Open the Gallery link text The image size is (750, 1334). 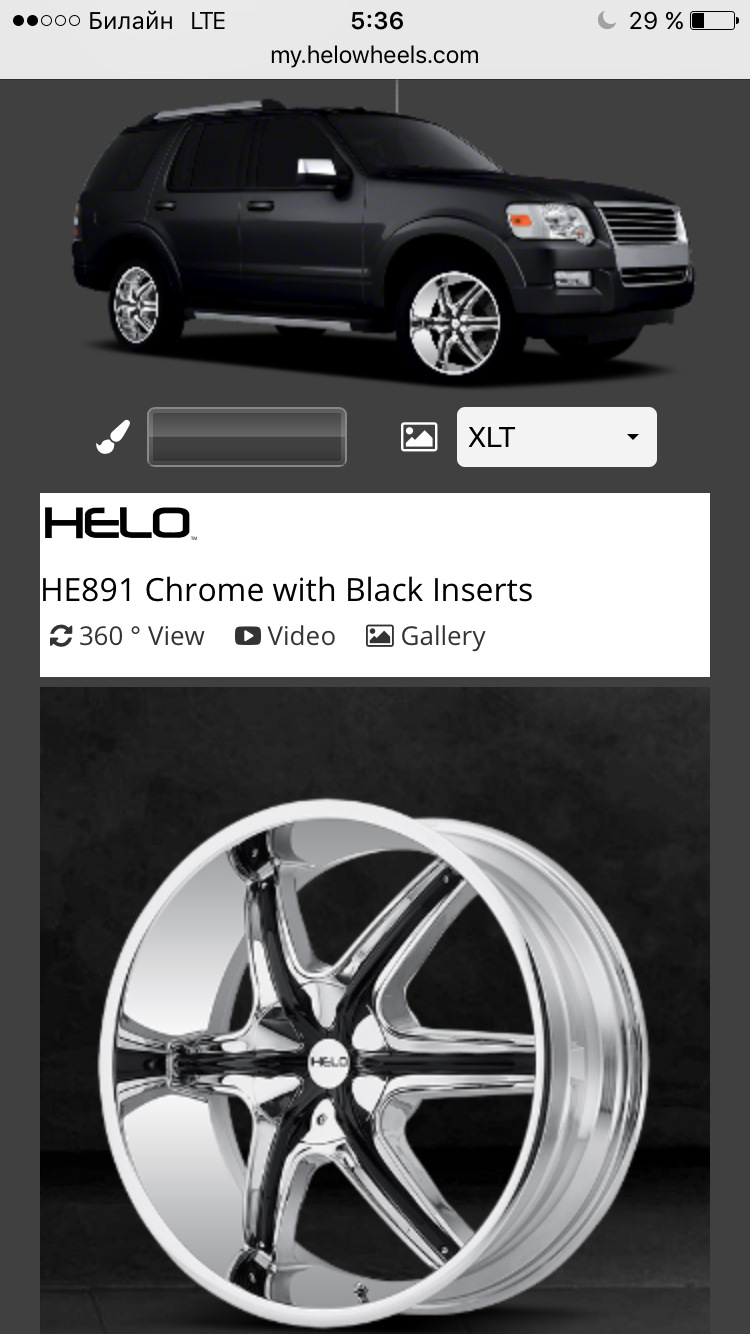pyautogui.click(x=443, y=636)
